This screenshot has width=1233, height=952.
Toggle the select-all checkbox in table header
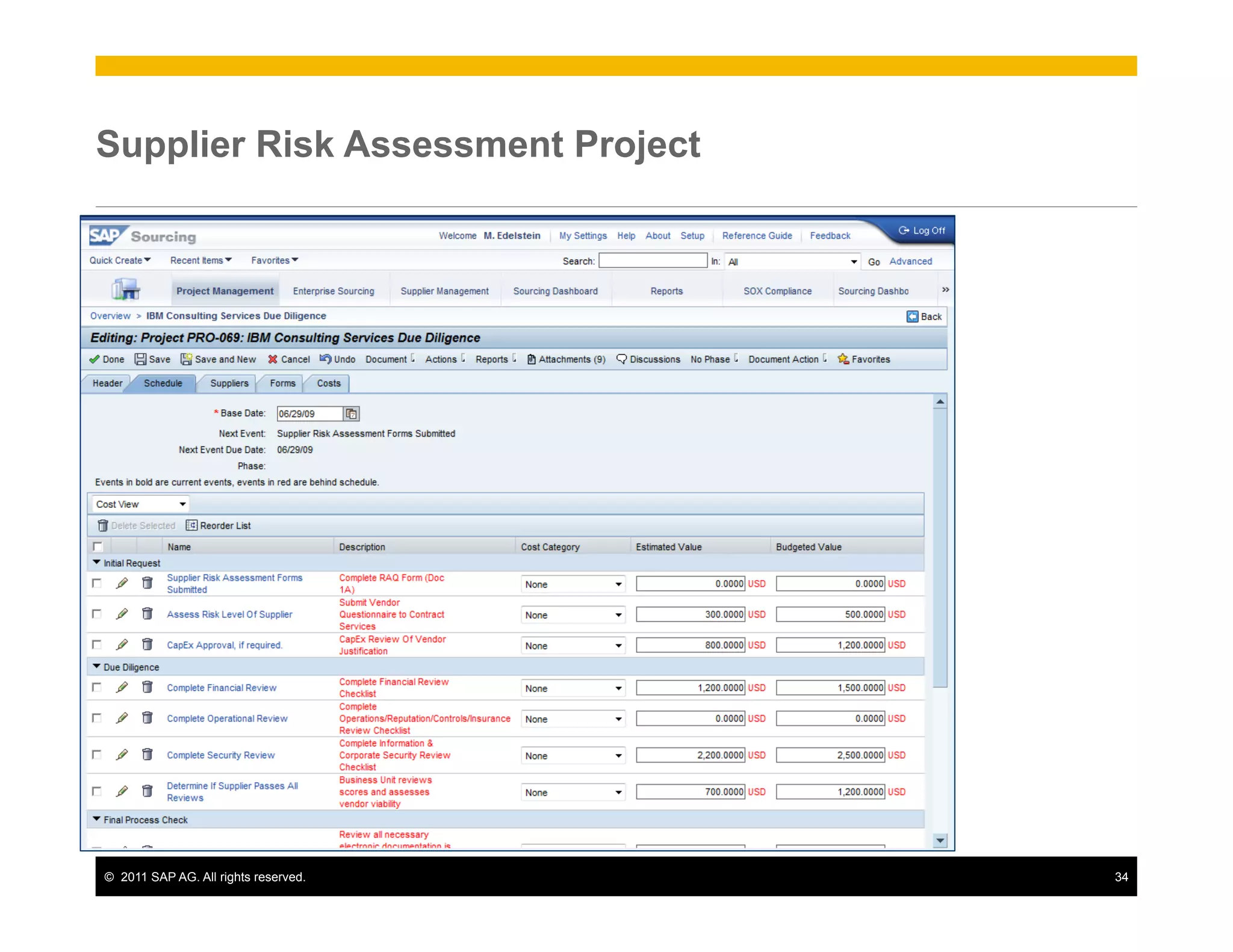pos(98,546)
